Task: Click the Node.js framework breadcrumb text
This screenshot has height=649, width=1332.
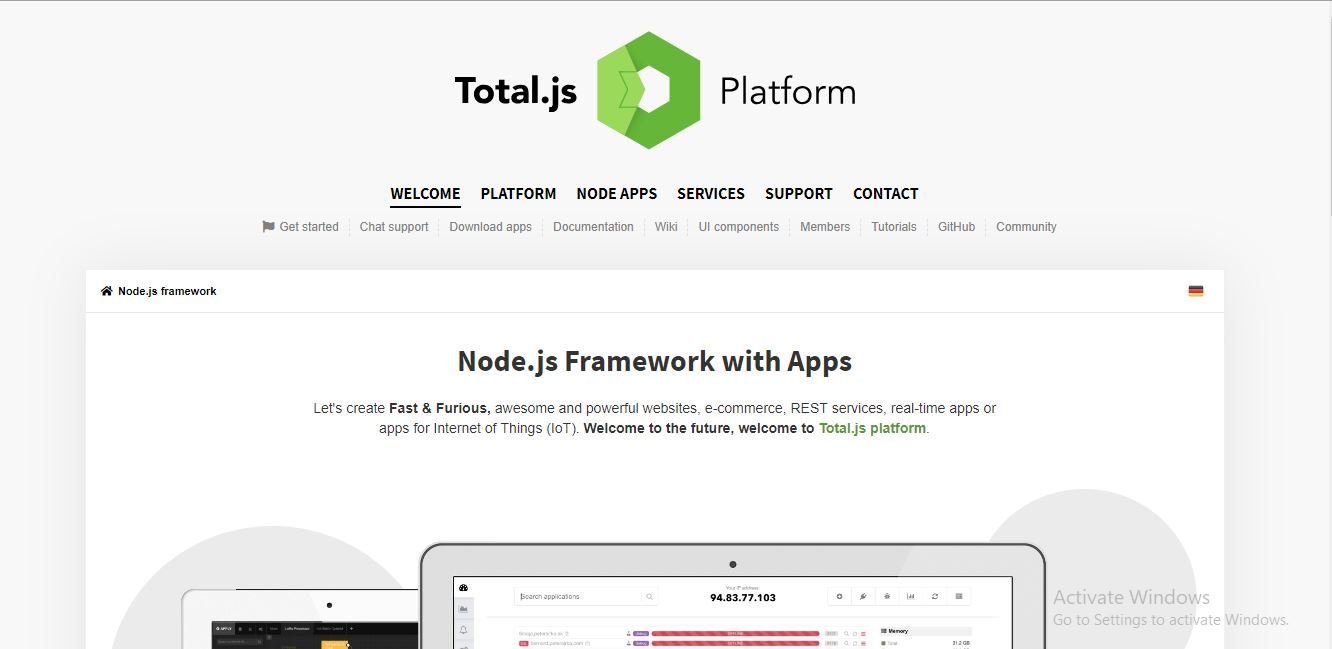Action: point(167,291)
